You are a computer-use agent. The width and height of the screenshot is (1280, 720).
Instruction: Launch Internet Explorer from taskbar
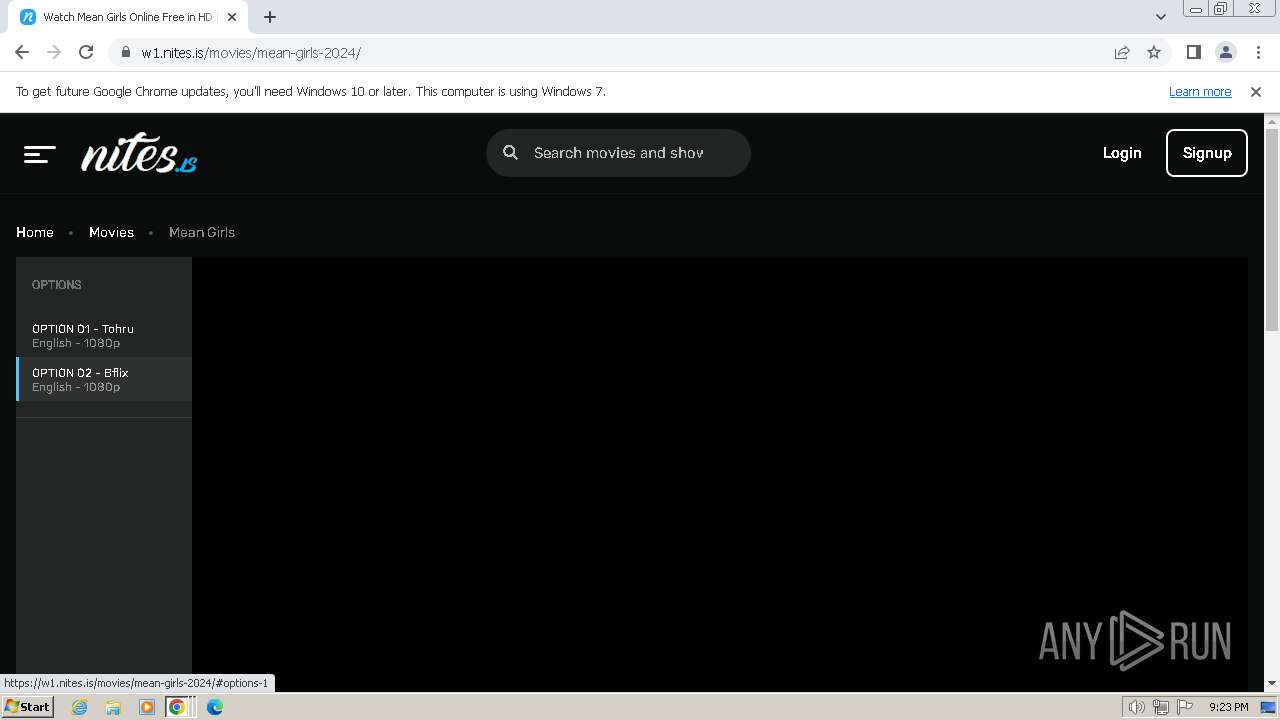(x=79, y=707)
